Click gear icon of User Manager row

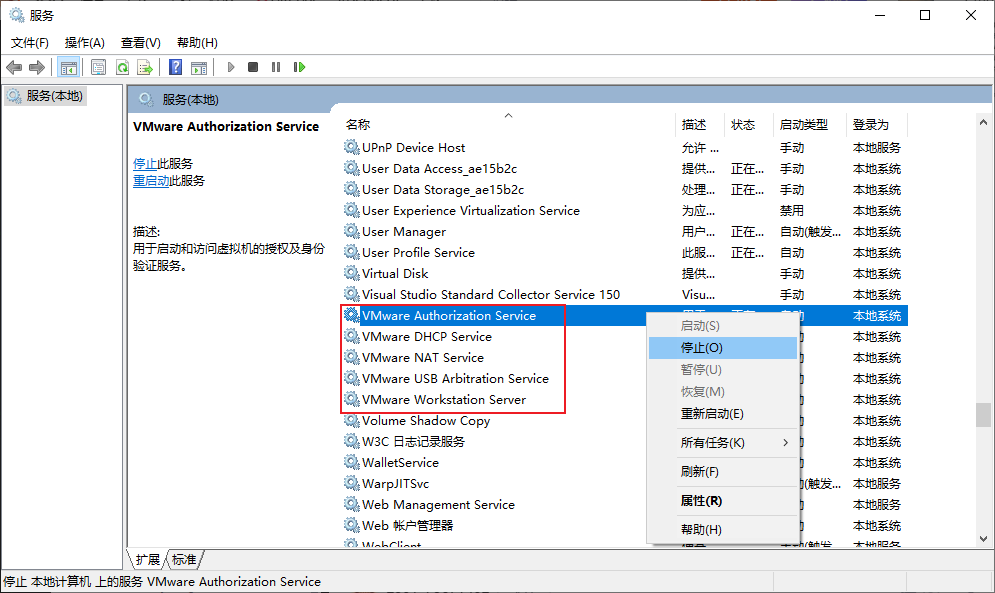[352, 231]
